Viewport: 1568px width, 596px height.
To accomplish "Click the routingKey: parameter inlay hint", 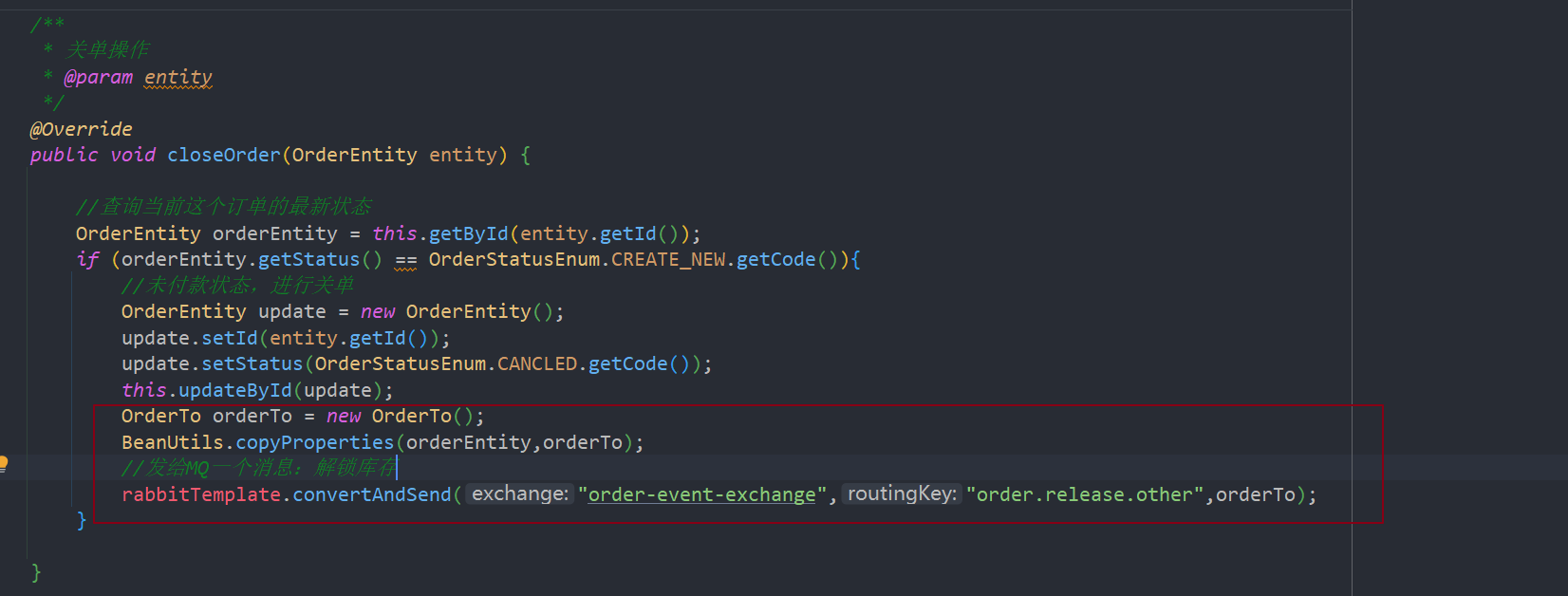I will point(902,494).
